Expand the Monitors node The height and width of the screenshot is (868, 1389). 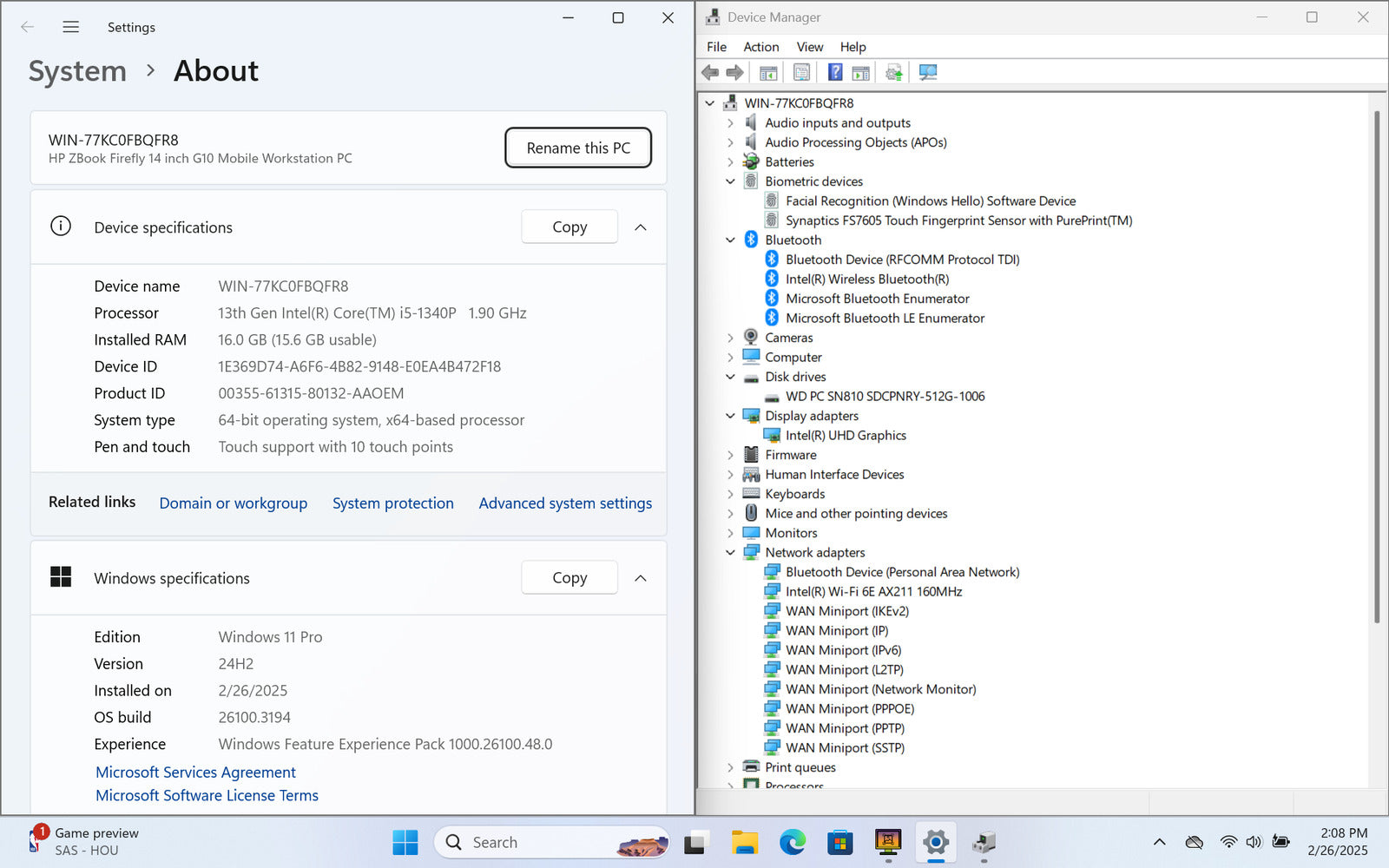(x=730, y=533)
